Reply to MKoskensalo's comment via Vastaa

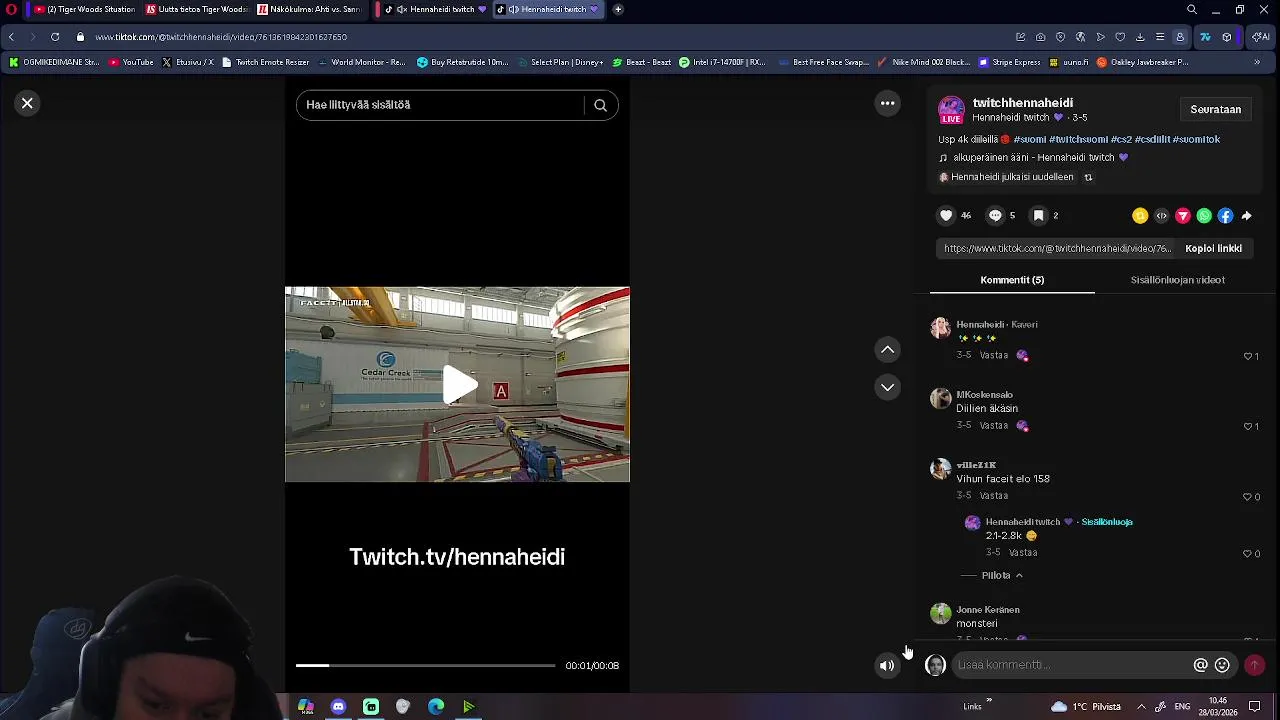click(994, 425)
